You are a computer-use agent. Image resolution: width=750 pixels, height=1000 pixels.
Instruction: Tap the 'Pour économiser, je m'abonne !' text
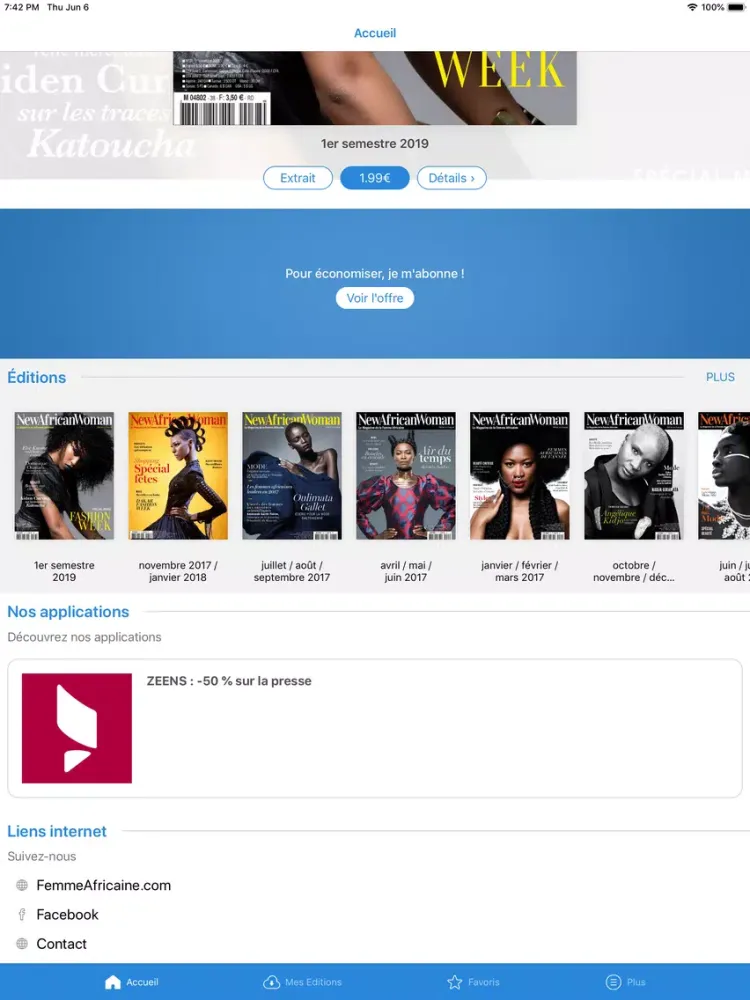click(375, 274)
